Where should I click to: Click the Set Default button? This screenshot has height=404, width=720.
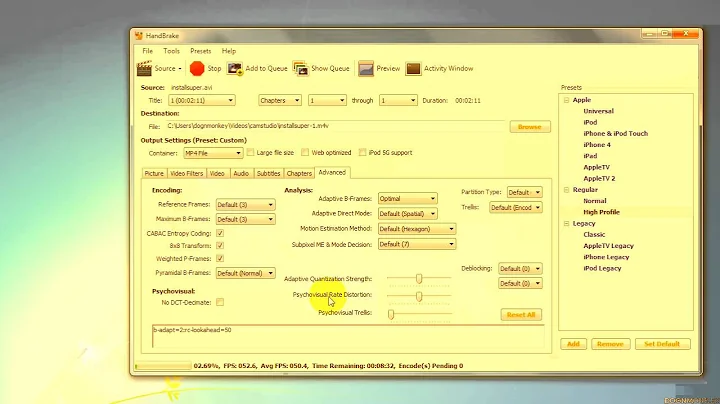click(662, 344)
